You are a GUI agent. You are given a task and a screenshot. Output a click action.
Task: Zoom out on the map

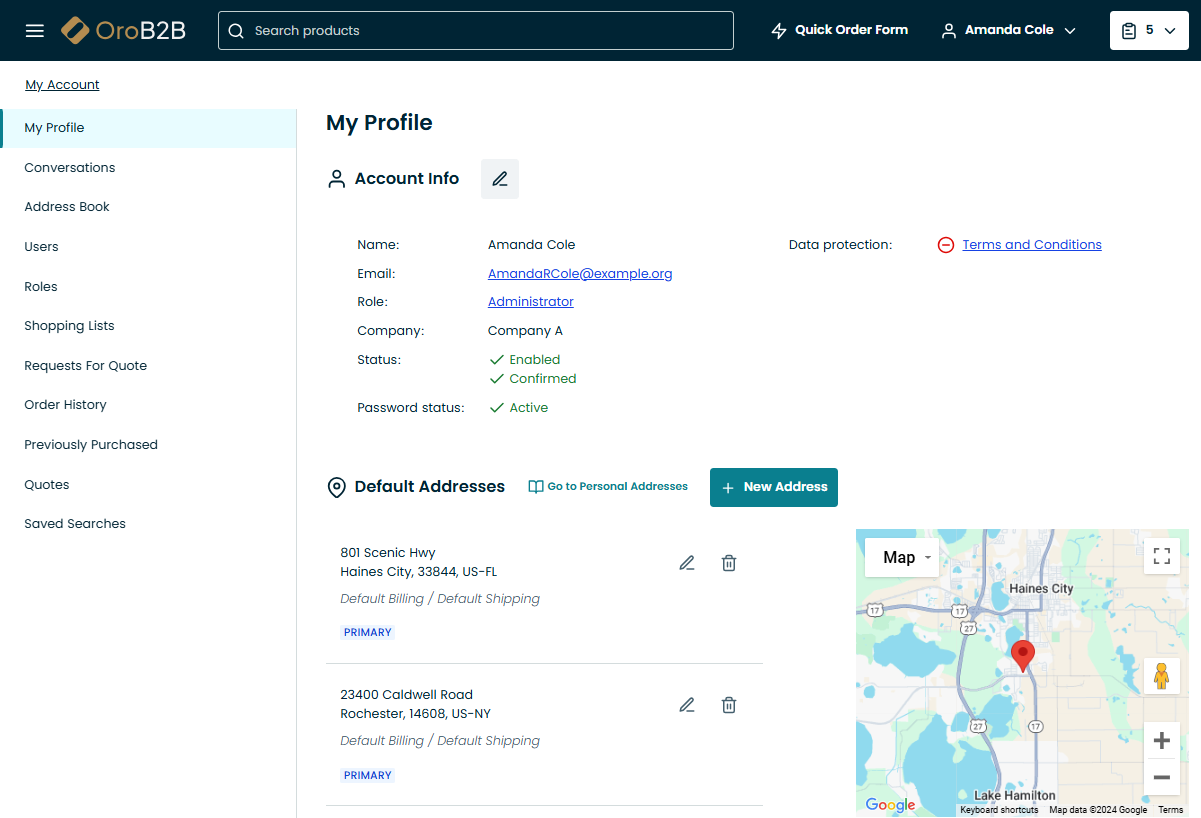[1161, 777]
